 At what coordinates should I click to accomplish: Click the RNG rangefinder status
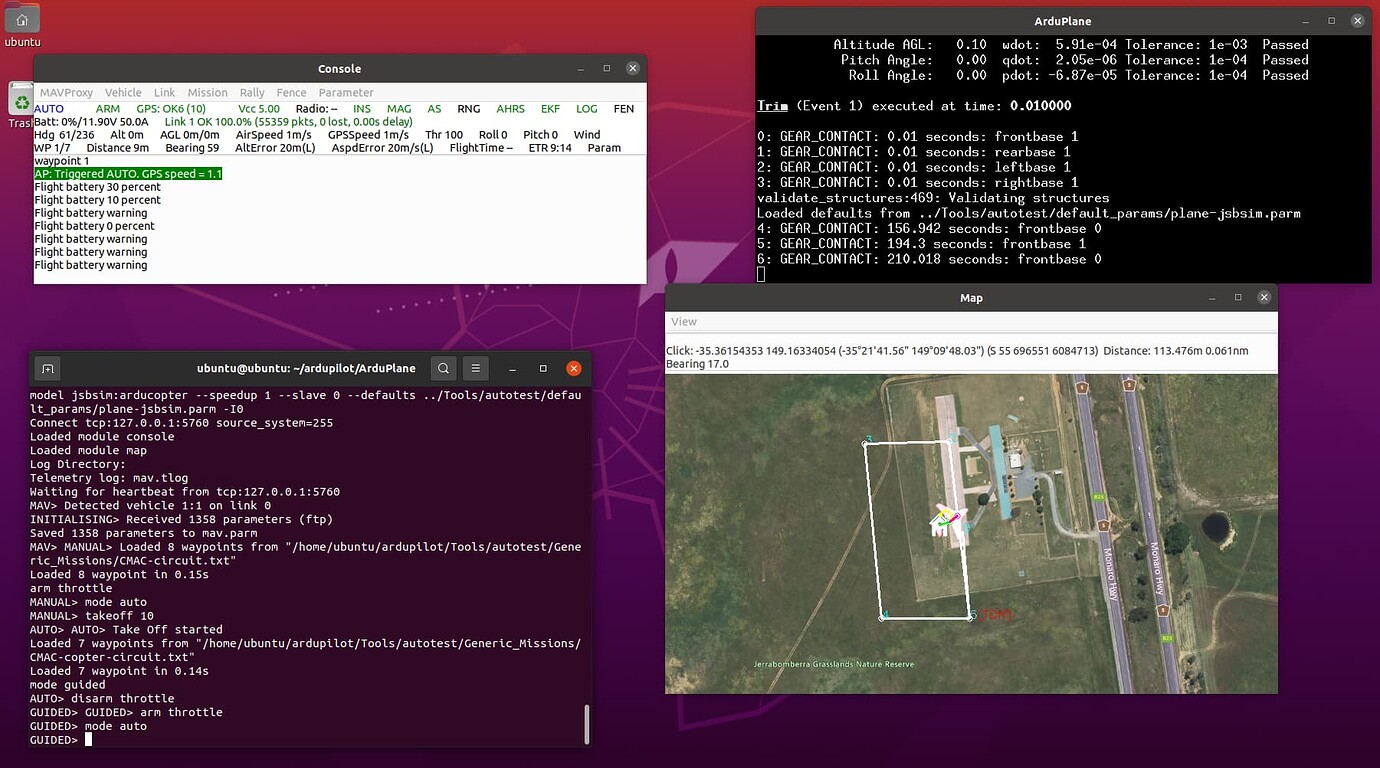click(468, 109)
